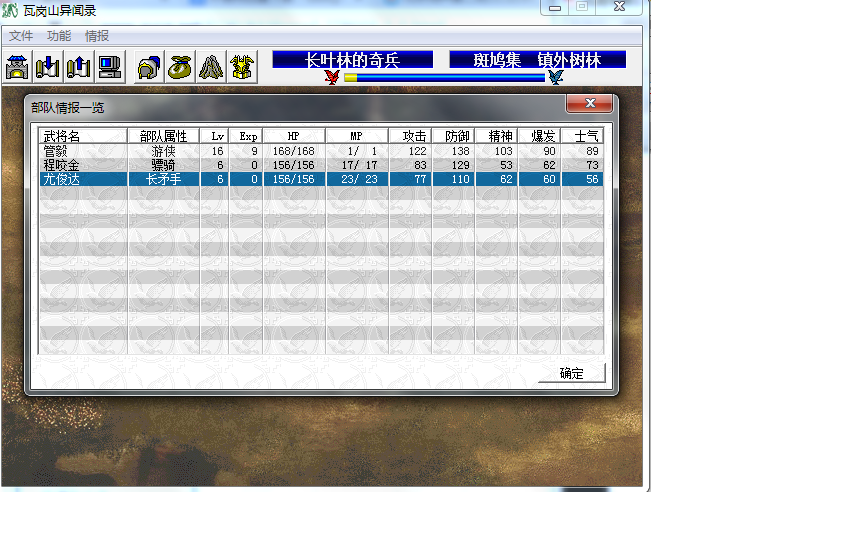
Task: Open the helmet (generals) toolbar icon
Action: coord(149,68)
